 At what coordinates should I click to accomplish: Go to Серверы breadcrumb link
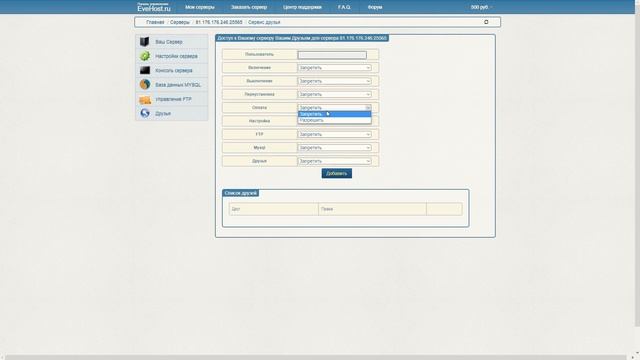coord(180,22)
